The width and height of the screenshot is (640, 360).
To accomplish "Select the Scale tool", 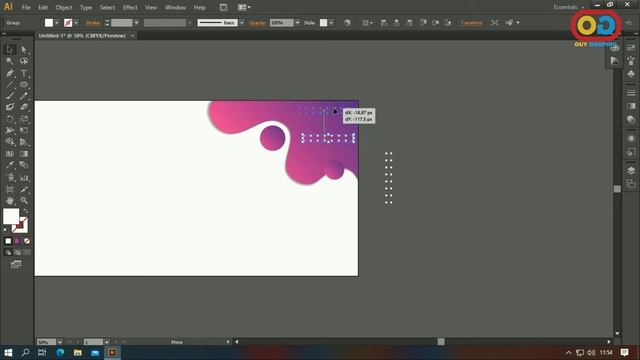I will tap(24, 119).
